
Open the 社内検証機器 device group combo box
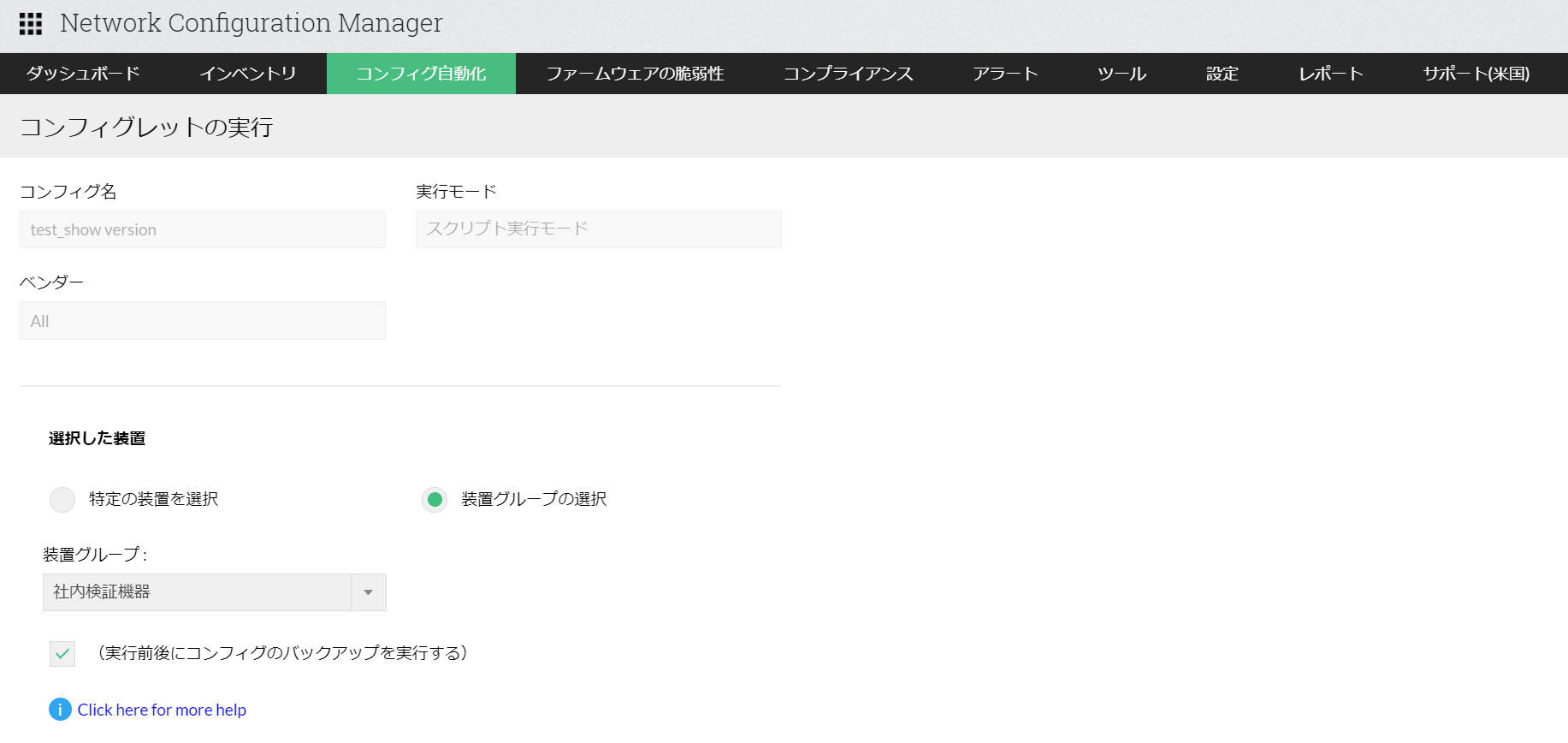coord(197,592)
